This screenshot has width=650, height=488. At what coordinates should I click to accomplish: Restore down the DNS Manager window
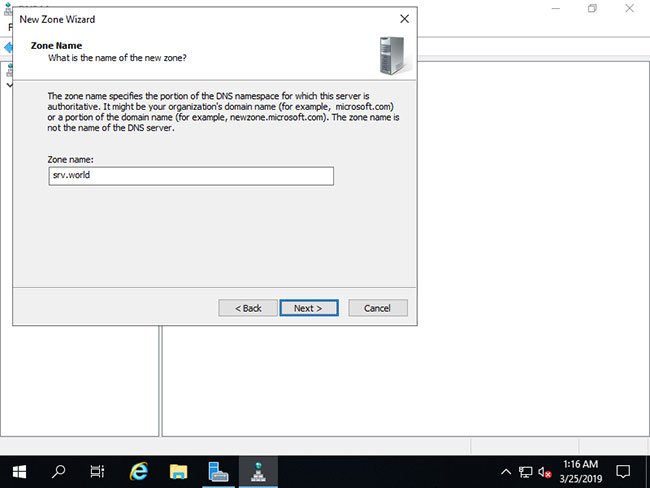point(592,8)
